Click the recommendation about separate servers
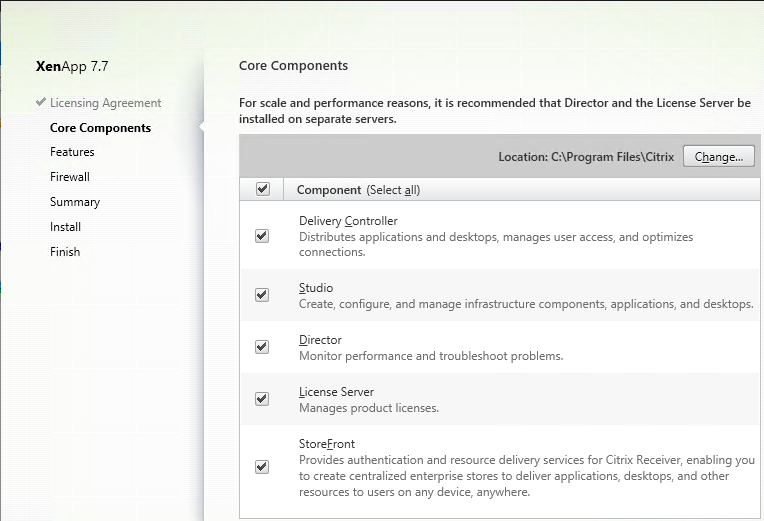This screenshot has height=521, width=764. tap(495, 111)
